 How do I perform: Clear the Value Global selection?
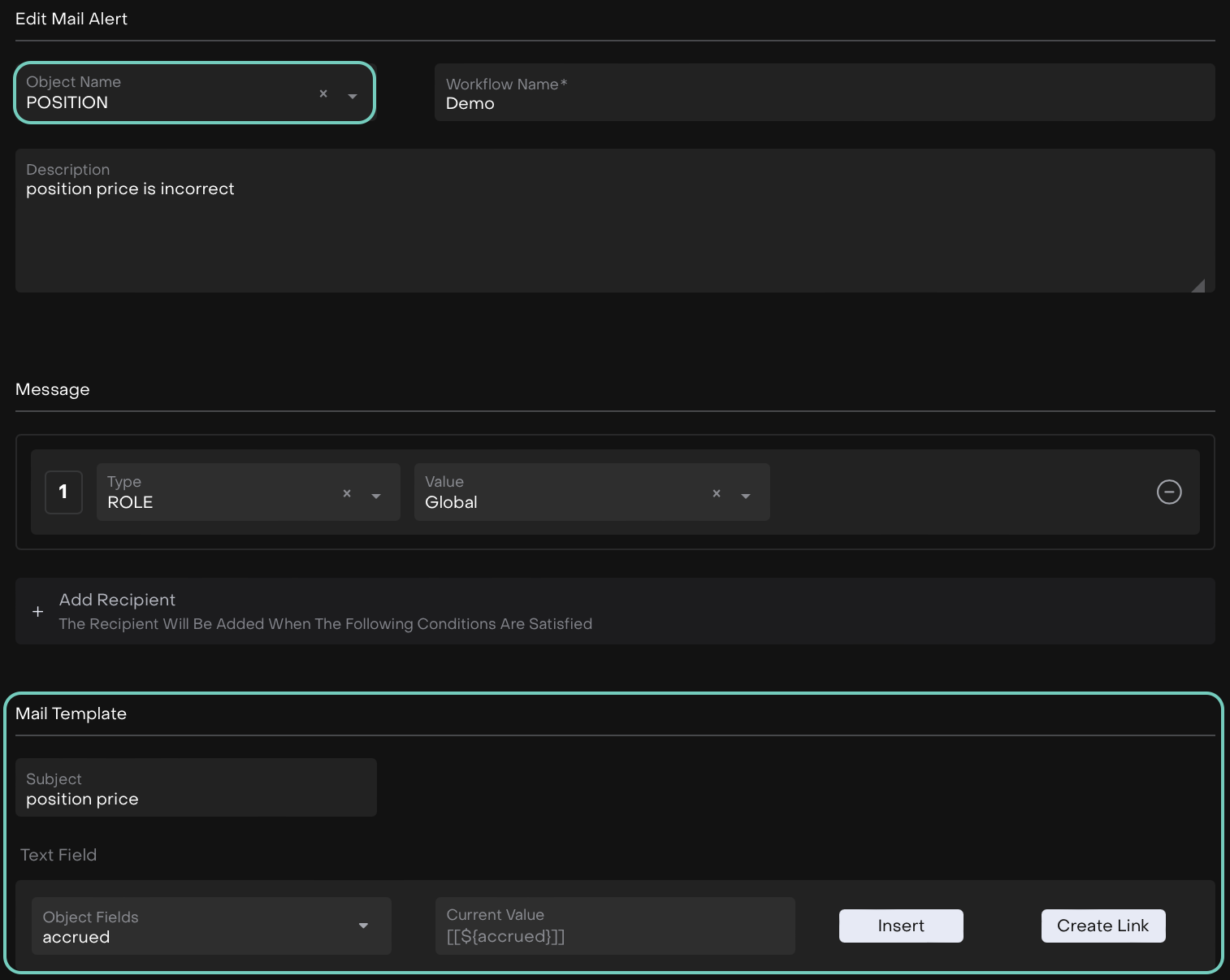tap(717, 493)
